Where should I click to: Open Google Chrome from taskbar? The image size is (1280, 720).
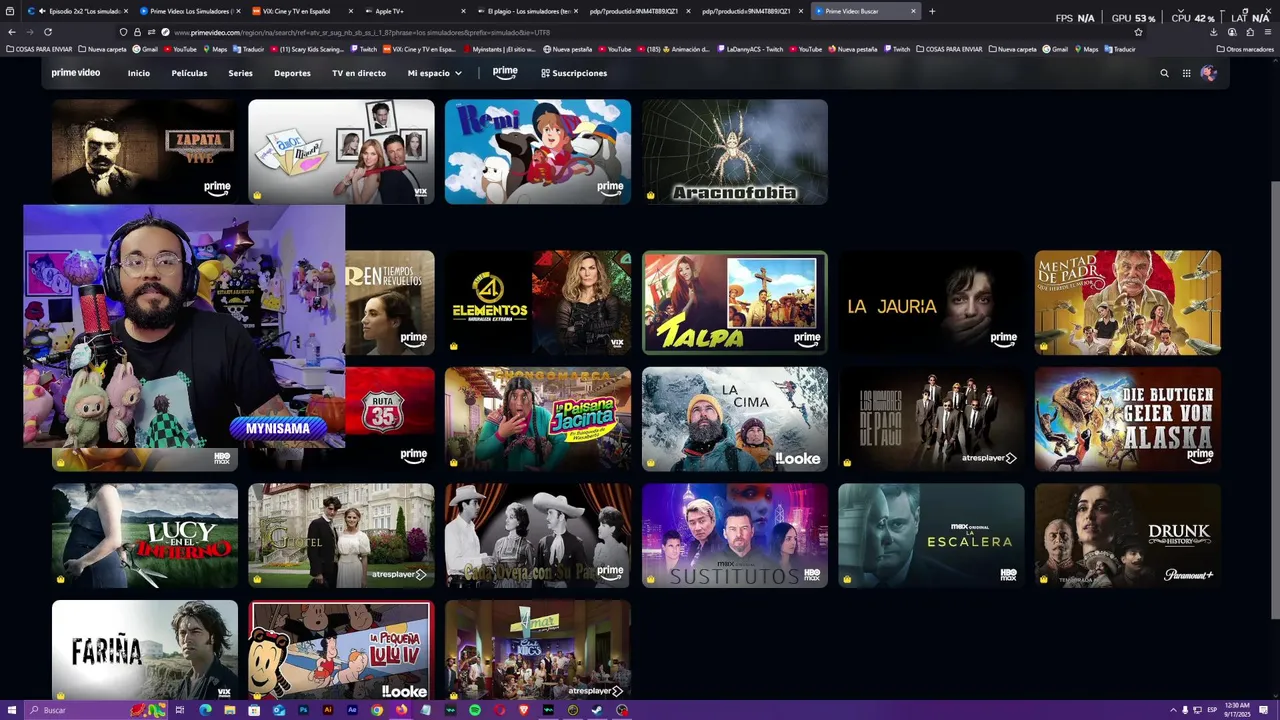pos(377,710)
